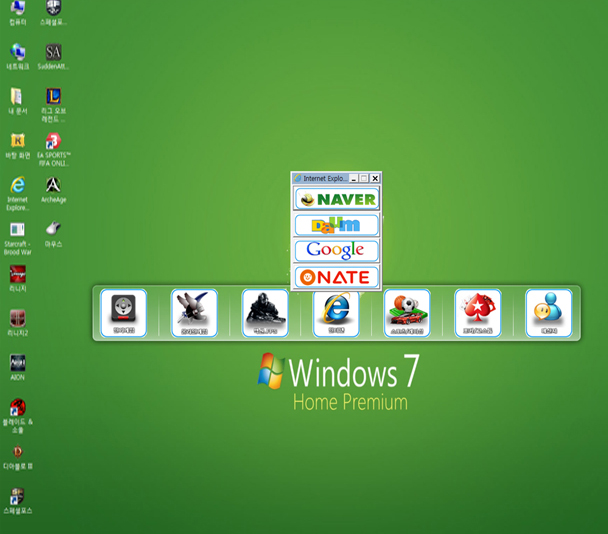Launch Starcraft - Brood War desktop icon
This screenshot has height=534, width=608.
coord(17,238)
